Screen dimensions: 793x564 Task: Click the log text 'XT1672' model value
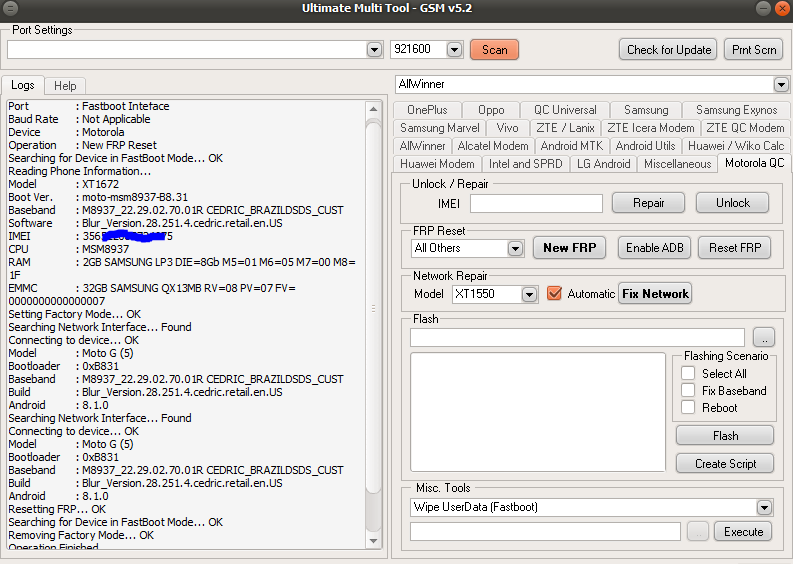coord(101,184)
